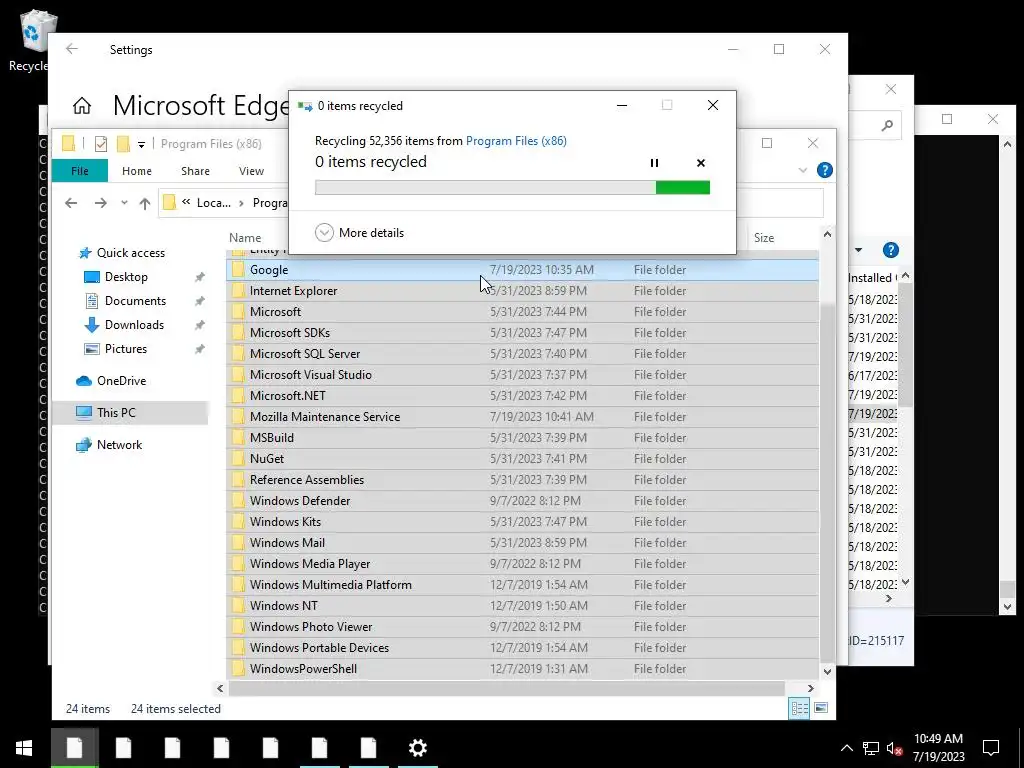Open the Settings gear taskbar icon

point(417,748)
